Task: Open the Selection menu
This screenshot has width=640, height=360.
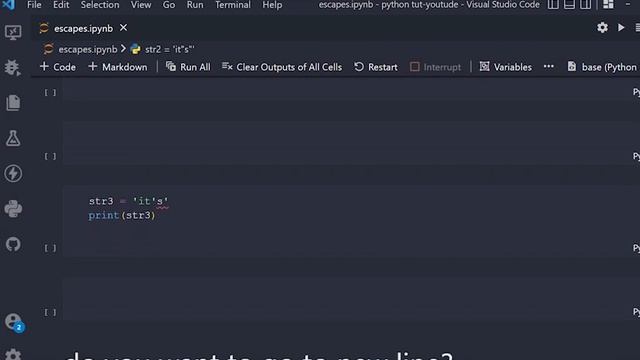Action: 100,5
